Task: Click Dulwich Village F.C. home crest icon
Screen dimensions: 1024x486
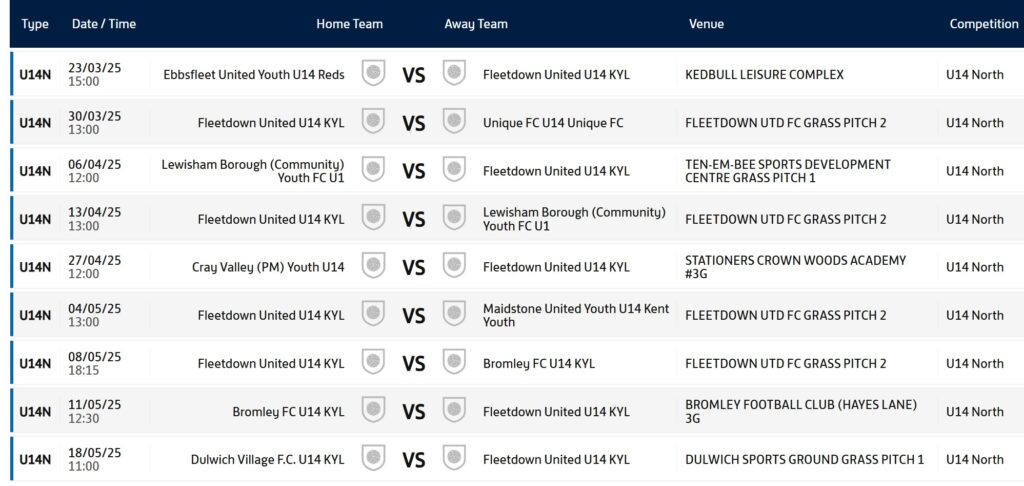Action: [374, 458]
